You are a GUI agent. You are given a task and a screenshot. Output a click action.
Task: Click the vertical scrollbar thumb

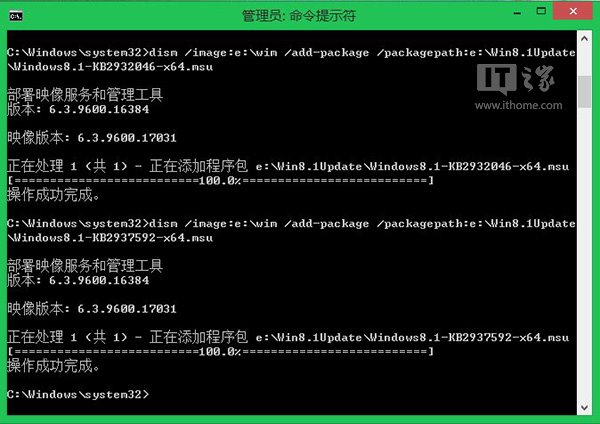tap(584, 92)
